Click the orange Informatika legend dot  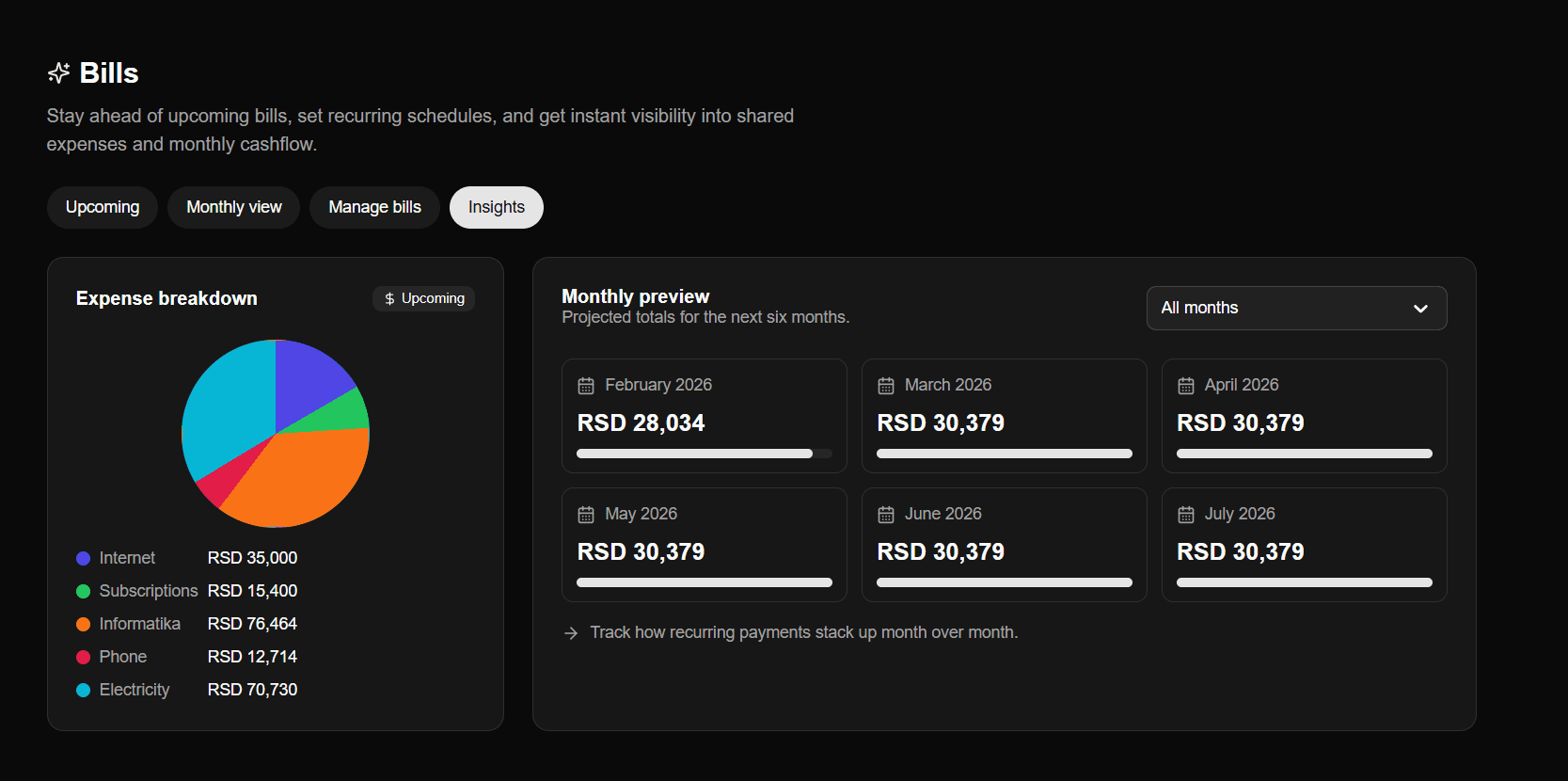click(83, 625)
